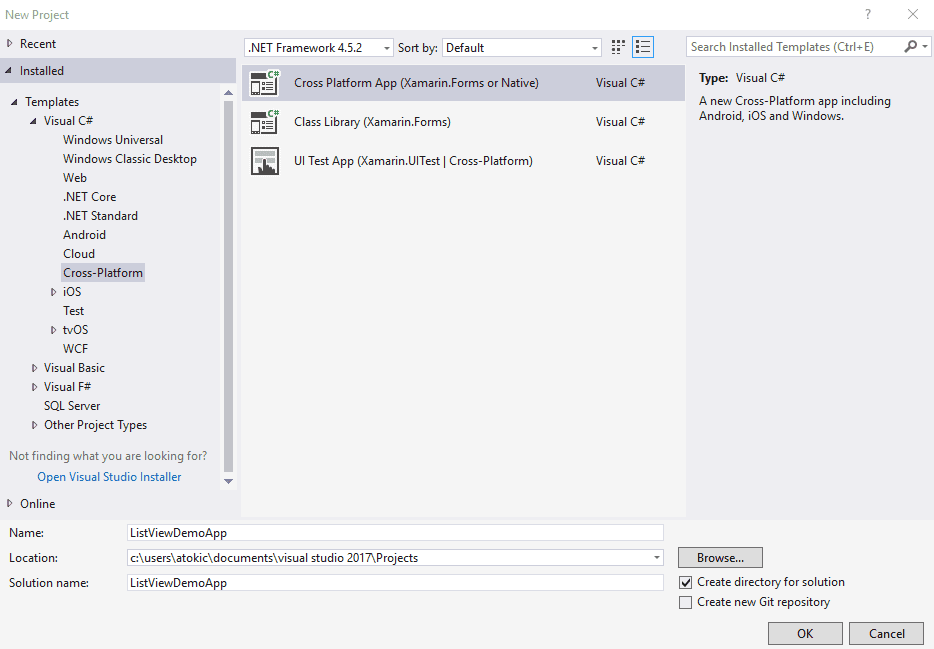Expand the Visual Basic tree node
This screenshot has width=934, height=649.
coord(35,368)
